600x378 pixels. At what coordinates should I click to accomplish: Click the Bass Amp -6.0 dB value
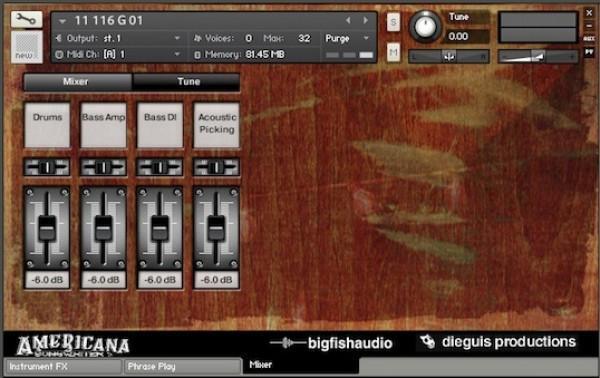click(x=103, y=280)
